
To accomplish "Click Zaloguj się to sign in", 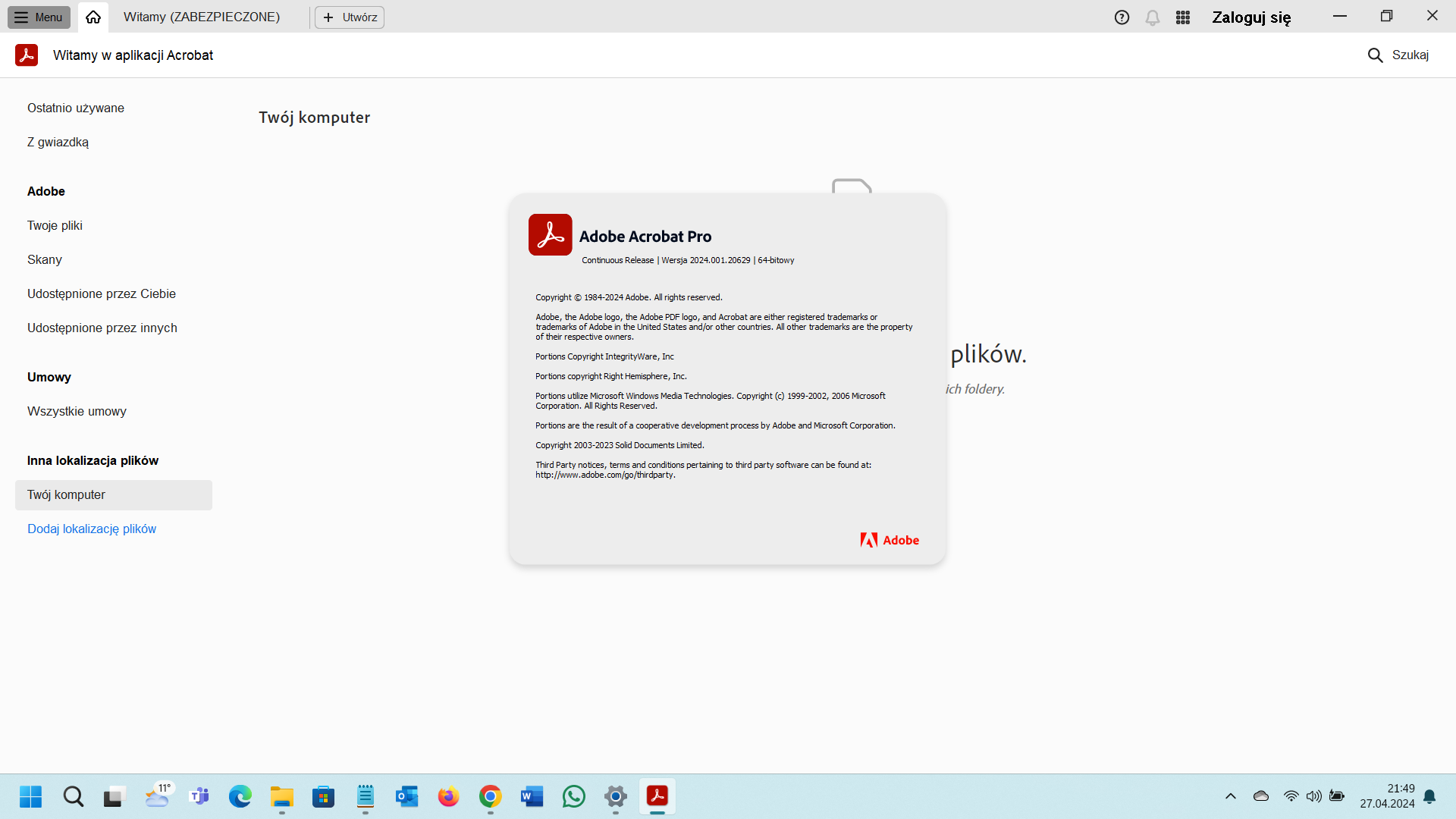I will tap(1251, 17).
